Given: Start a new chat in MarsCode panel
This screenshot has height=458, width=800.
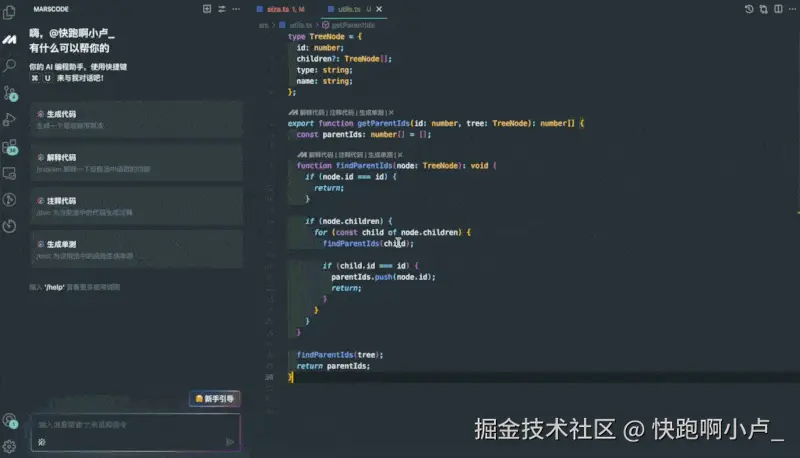Looking at the screenshot, I should (207, 9).
